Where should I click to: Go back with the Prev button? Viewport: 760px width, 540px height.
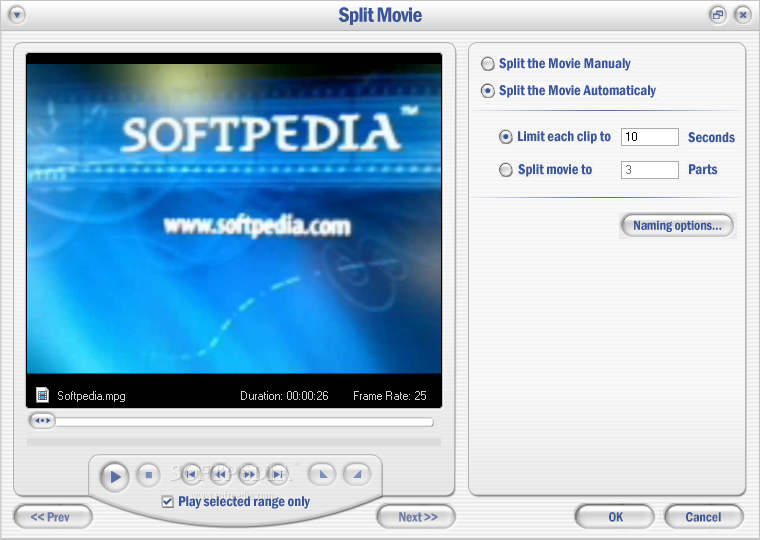[53, 517]
